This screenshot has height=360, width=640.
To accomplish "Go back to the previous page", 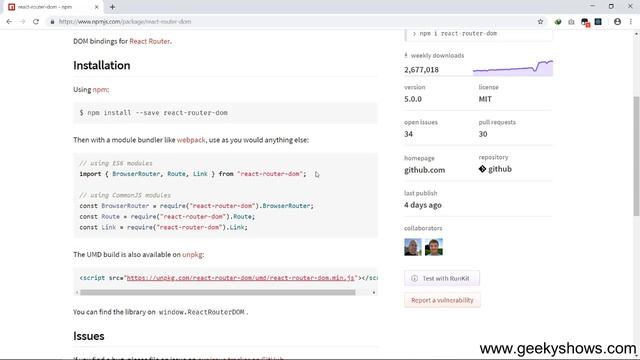I will (9, 22).
